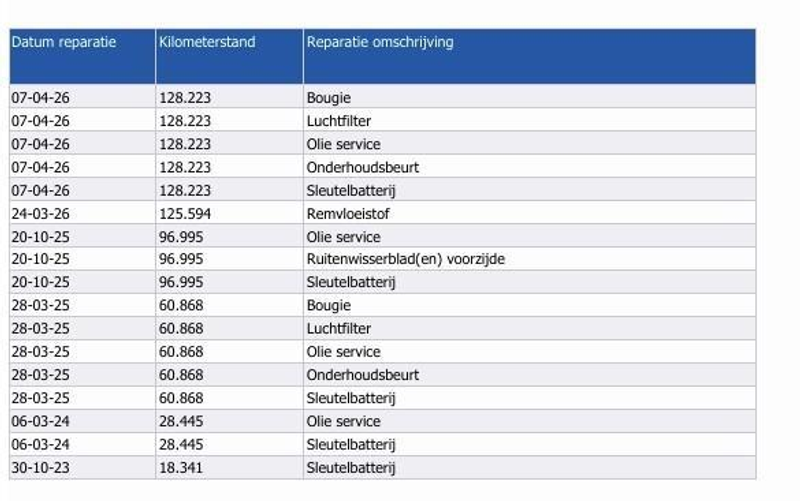Click the Onderhoudsbeurt entry dated 07-04-26
The width and height of the screenshot is (800, 501).
[x=362, y=167]
